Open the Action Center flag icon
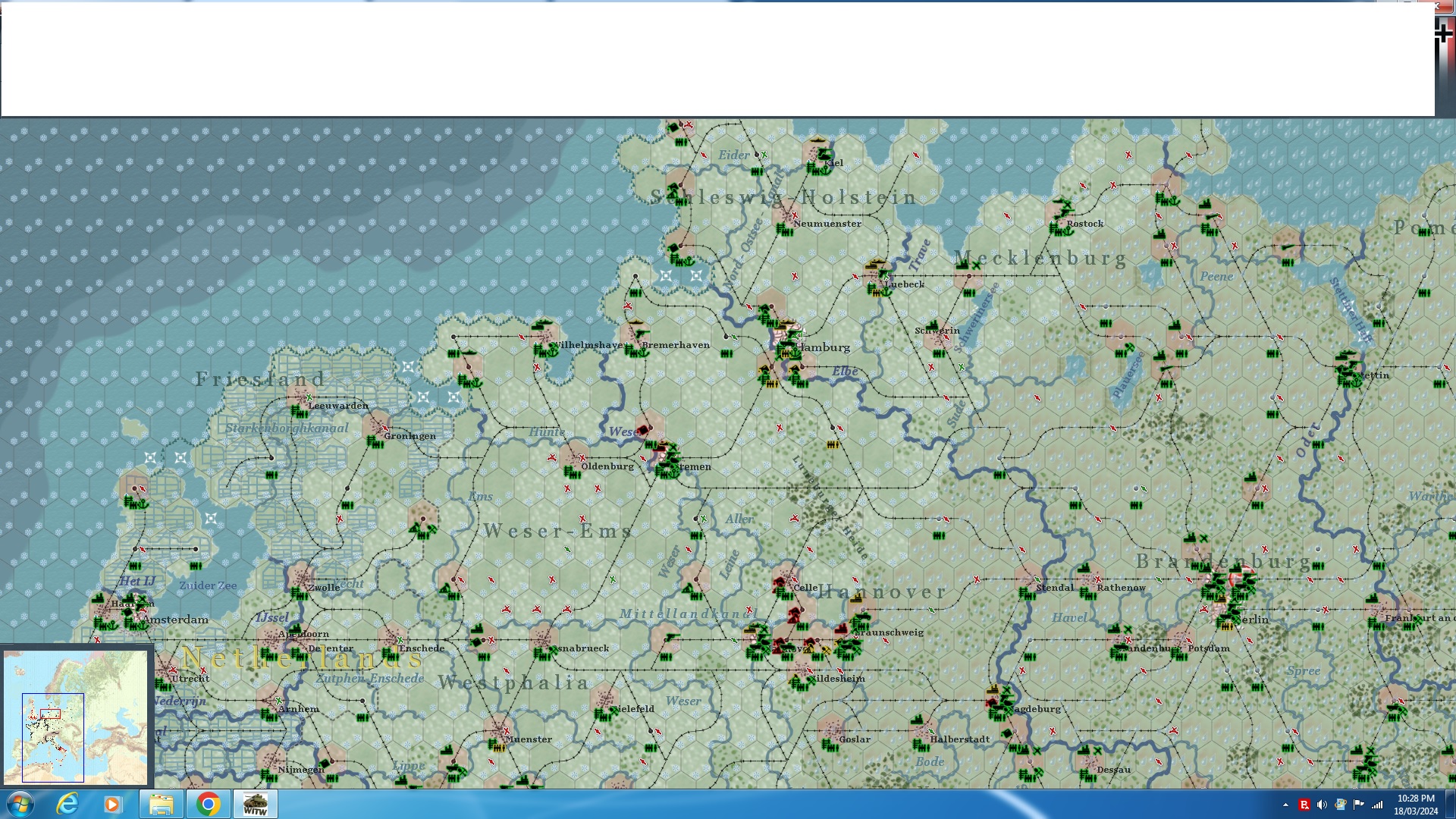Viewport: 1456px width, 819px height. tap(1359, 805)
